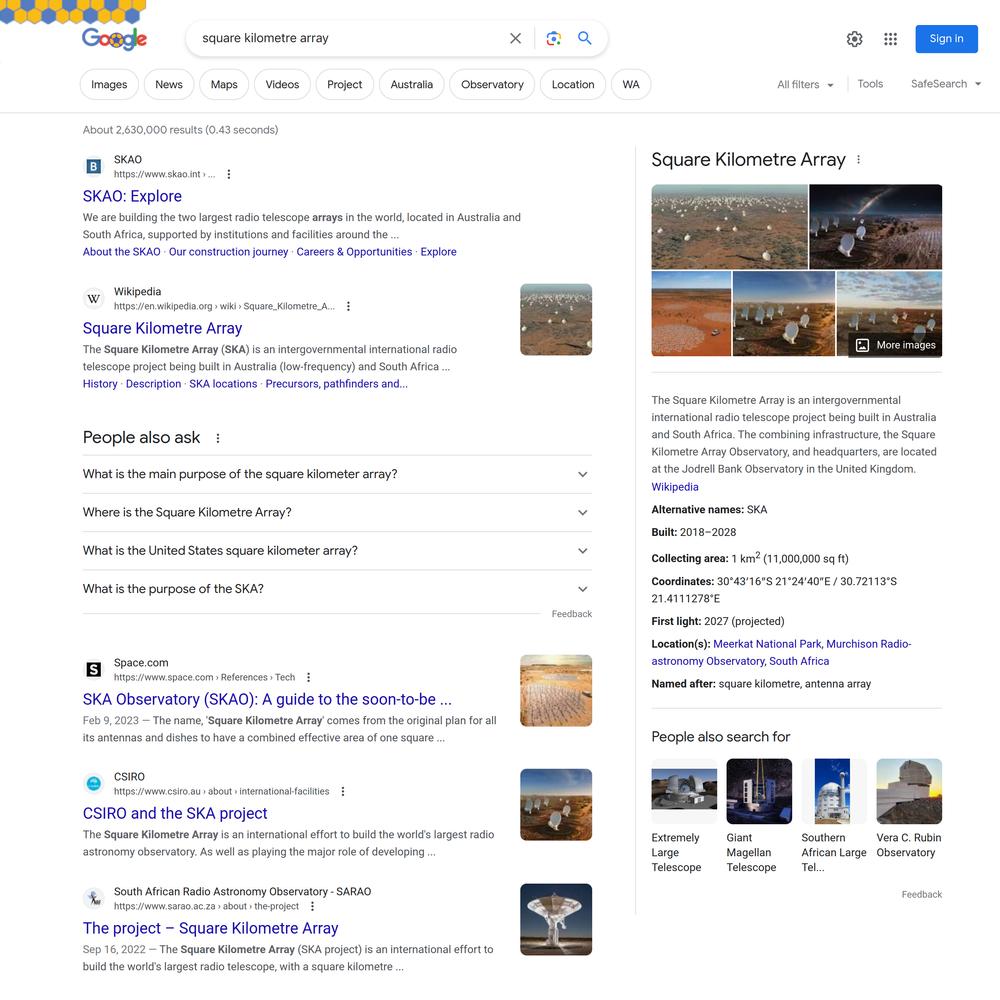Open 'CSIRO and the SKA project' result
The height and width of the screenshot is (1000, 1000).
[x=175, y=814]
